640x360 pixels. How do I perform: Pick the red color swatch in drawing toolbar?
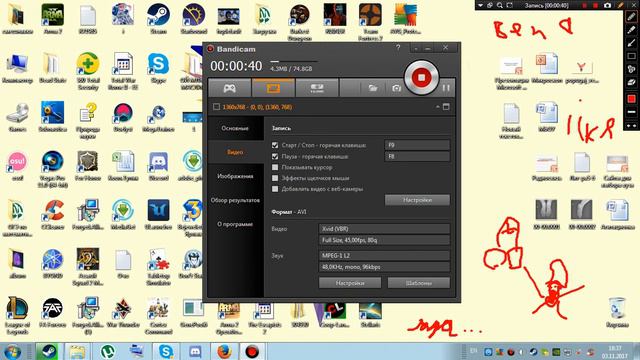coord(631,99)
